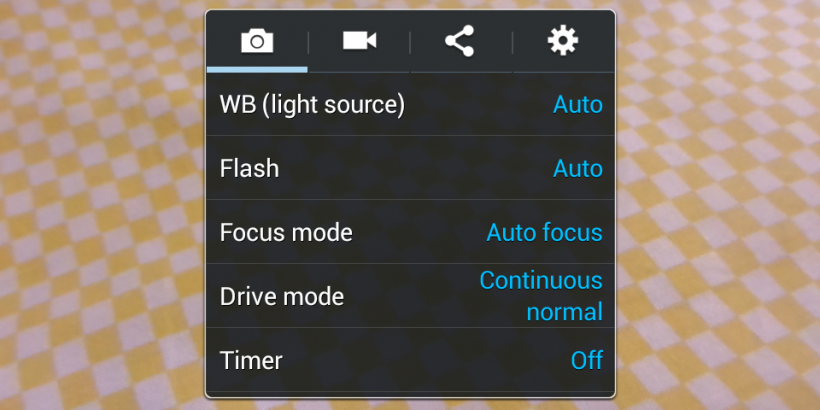Change white balance Auto value
The image size is (820, 410).
(x=578, y=104)
